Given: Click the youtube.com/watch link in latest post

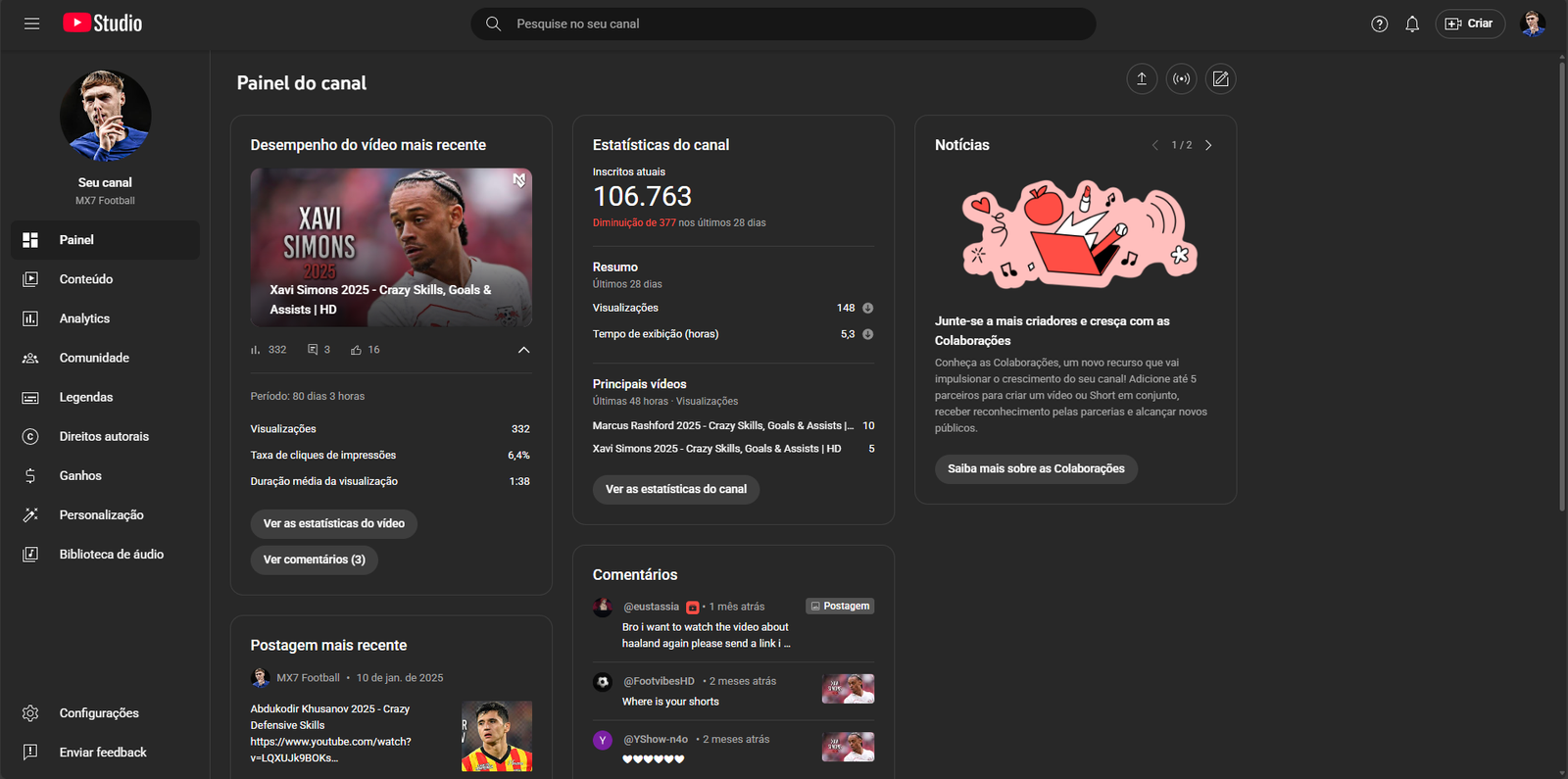Looking at the screenshot, I should coord(330,750).
